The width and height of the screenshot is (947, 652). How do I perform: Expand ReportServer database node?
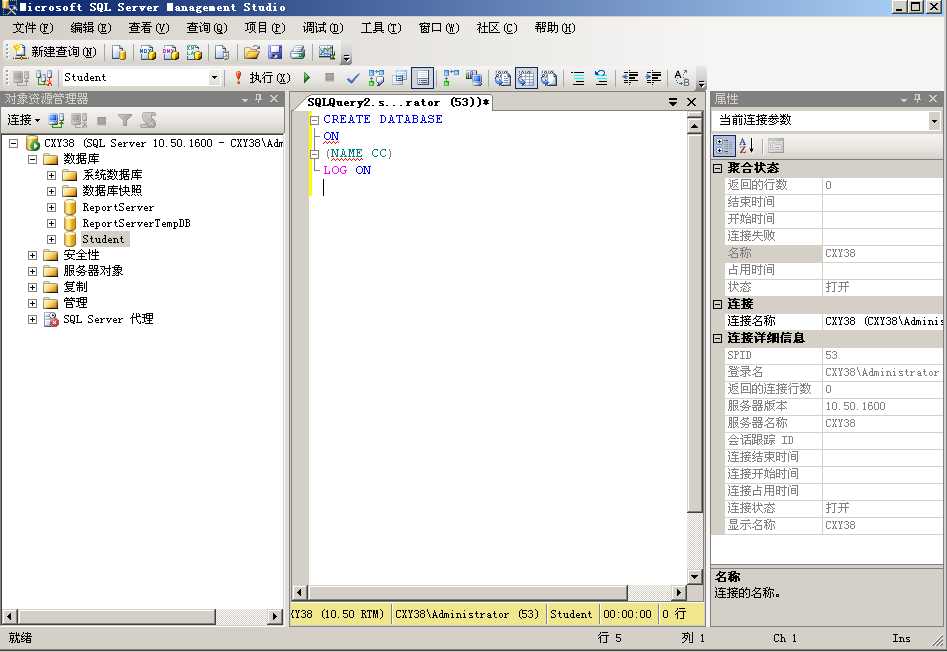pyautogui.click(x=51, y=207)
